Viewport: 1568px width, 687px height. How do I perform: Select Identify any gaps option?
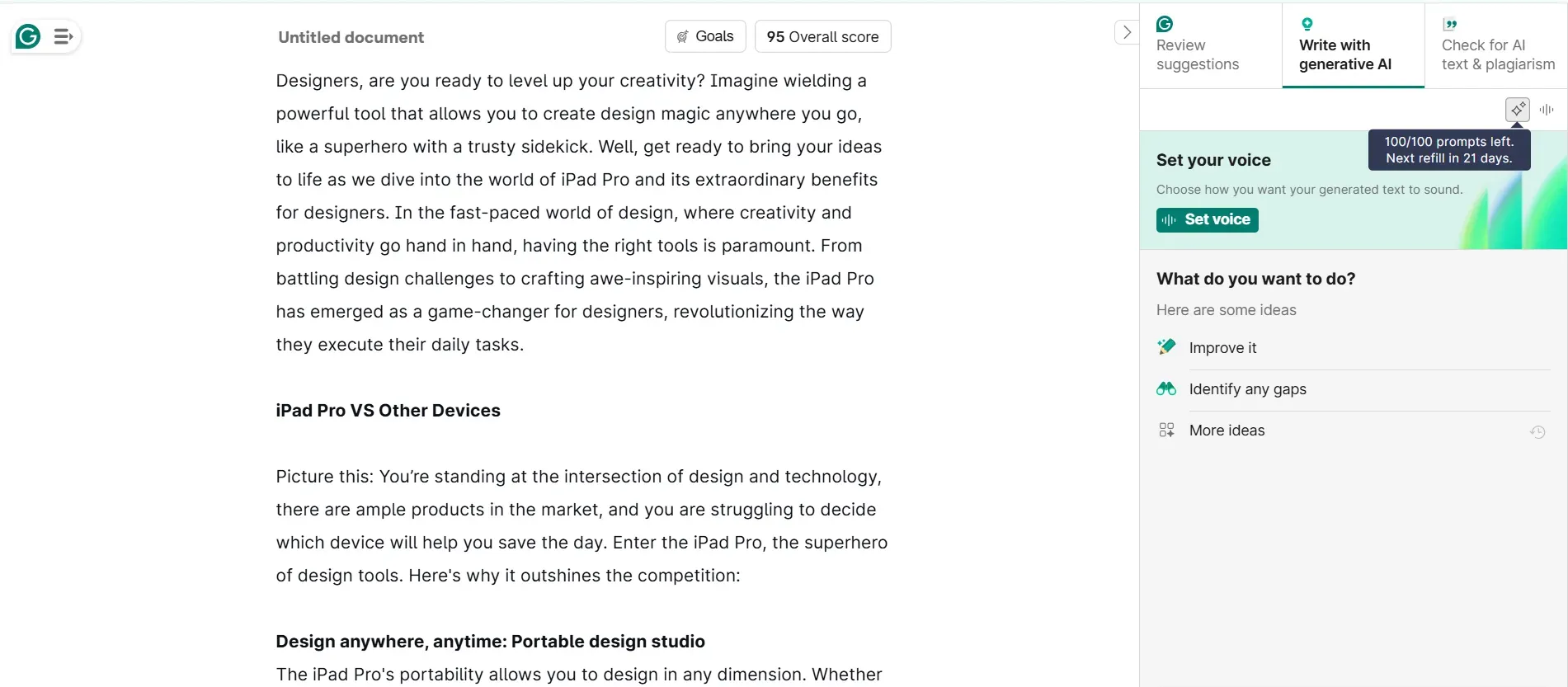(x=1247, y=388)
